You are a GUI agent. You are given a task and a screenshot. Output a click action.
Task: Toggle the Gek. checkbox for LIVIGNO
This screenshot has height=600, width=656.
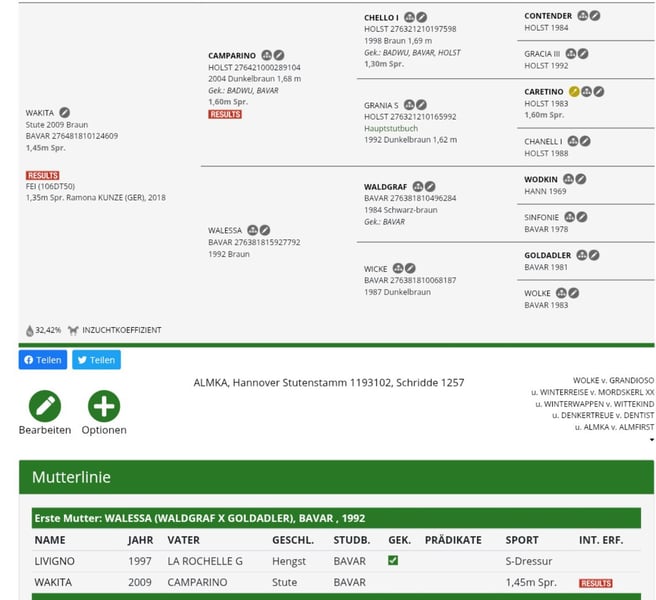(393, 561)
